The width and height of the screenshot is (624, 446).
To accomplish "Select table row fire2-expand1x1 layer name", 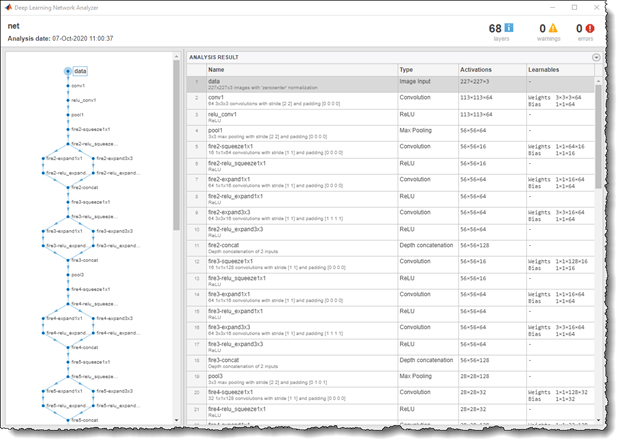I will pyautogui.click(x=229, y=179).
